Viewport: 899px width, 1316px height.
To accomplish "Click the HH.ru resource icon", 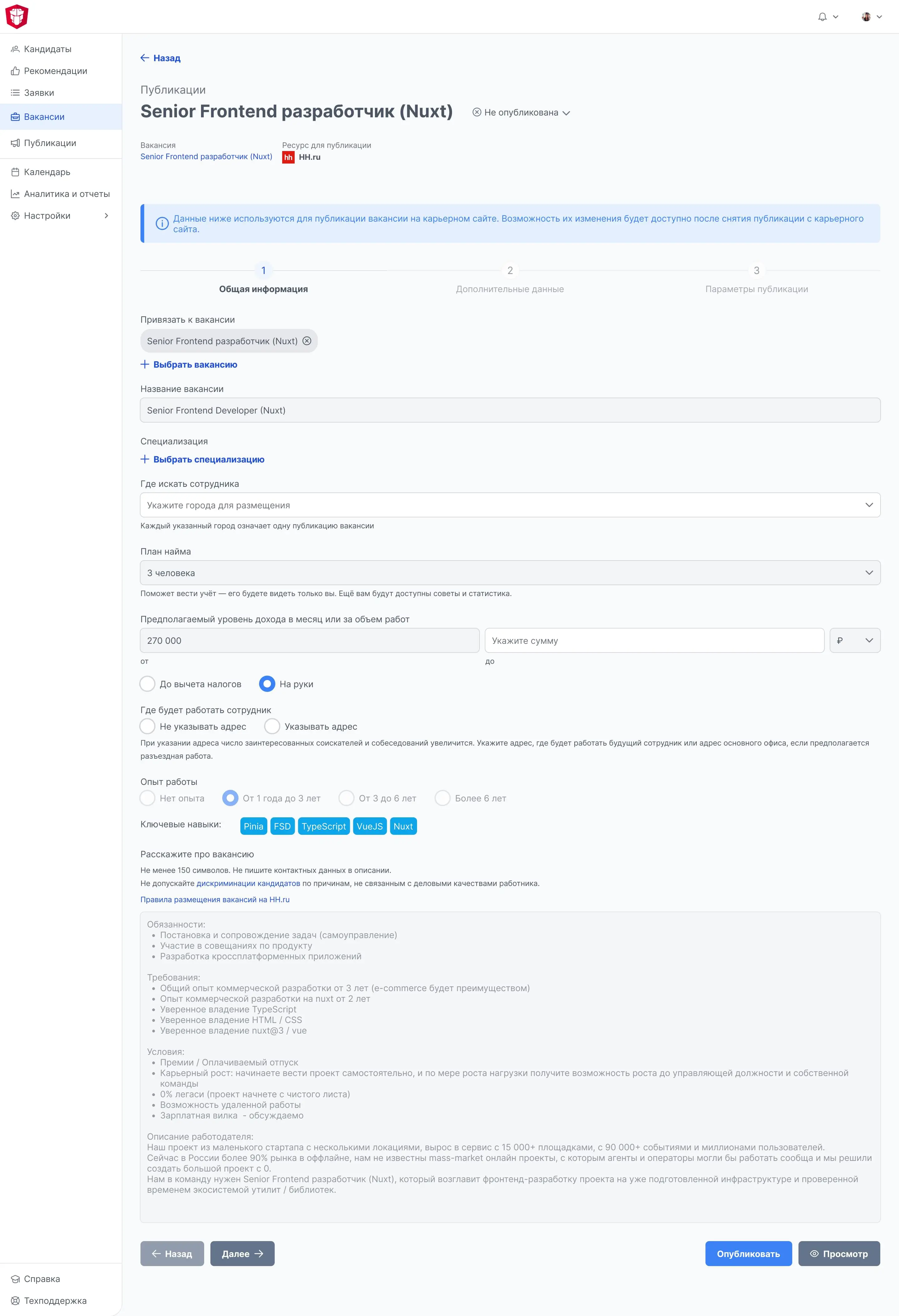I will tap(288, 157).
